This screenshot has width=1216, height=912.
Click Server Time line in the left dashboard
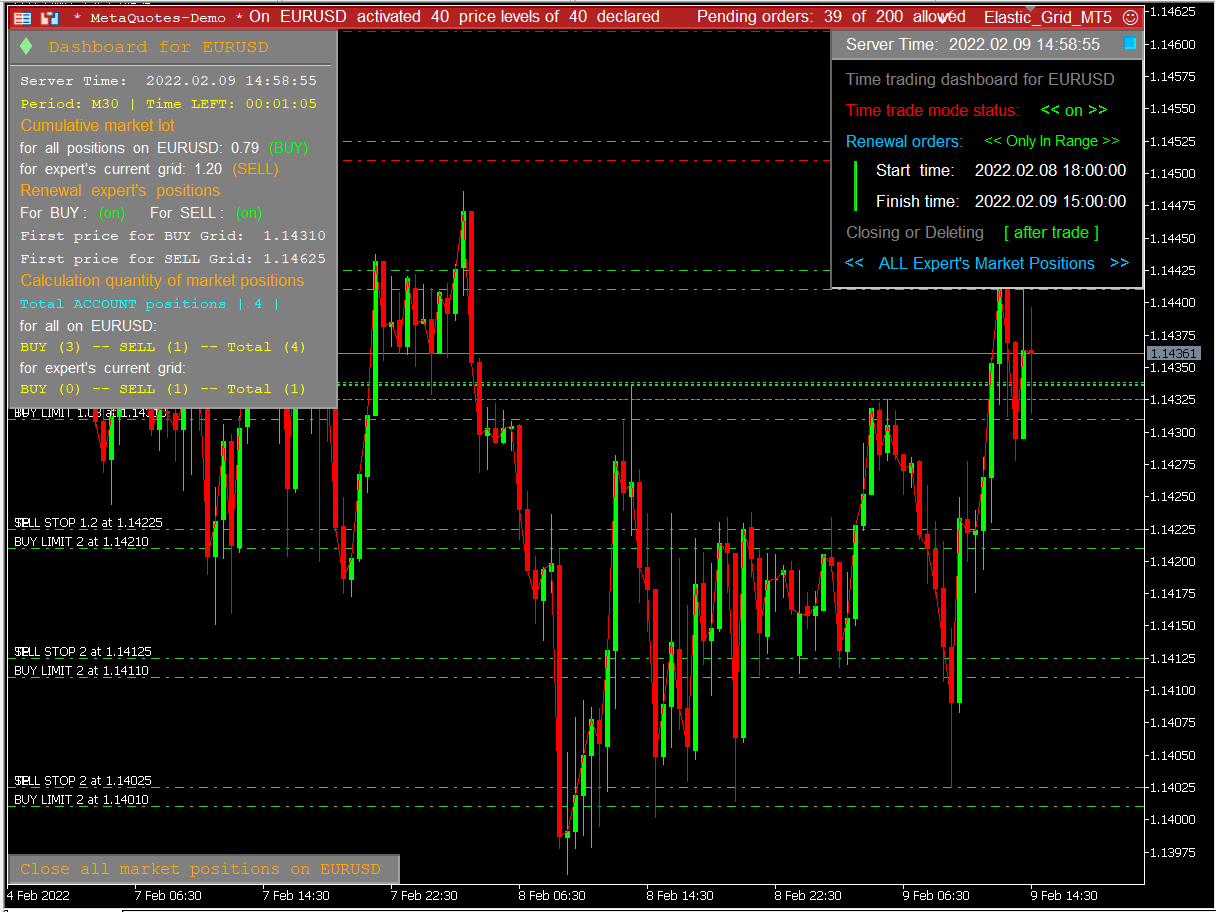click(168, 81)
